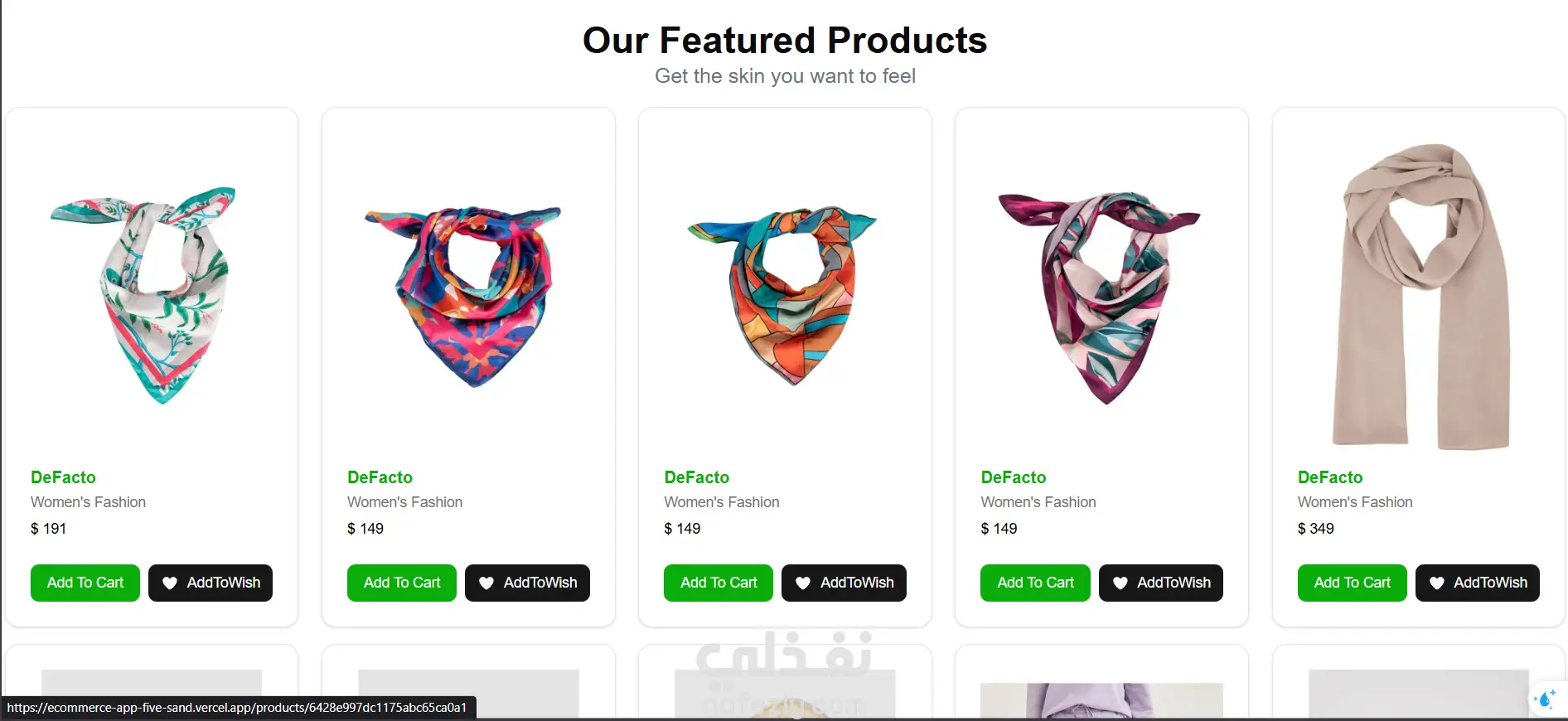Add the burgundy leaf scarf to cart

coord(1035,583)
